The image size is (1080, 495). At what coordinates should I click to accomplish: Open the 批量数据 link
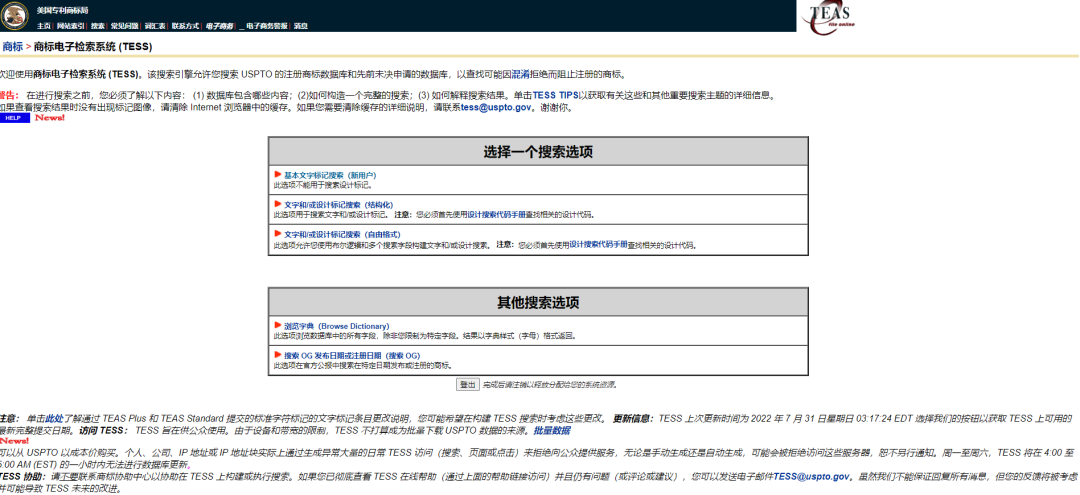[x=552, y=431]
